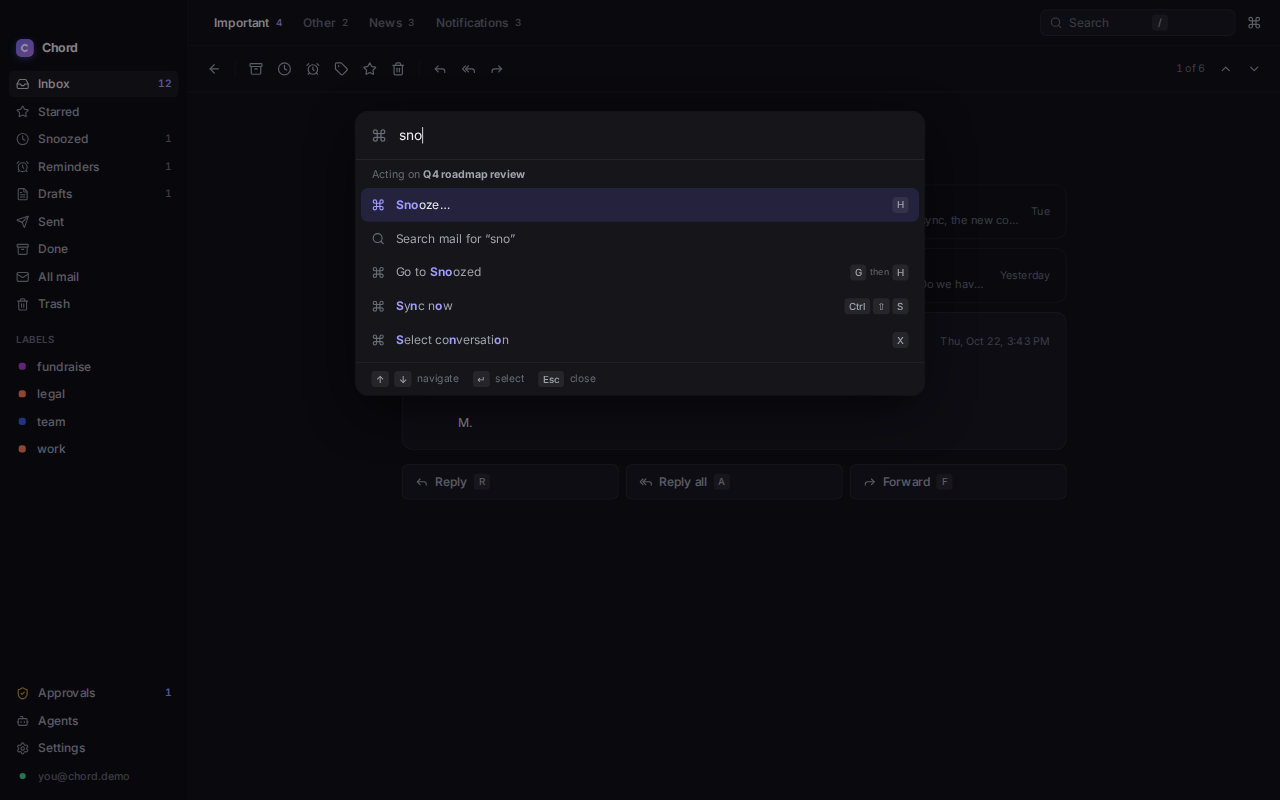
Task: Select the Sync now command
Action: point(640,306)
